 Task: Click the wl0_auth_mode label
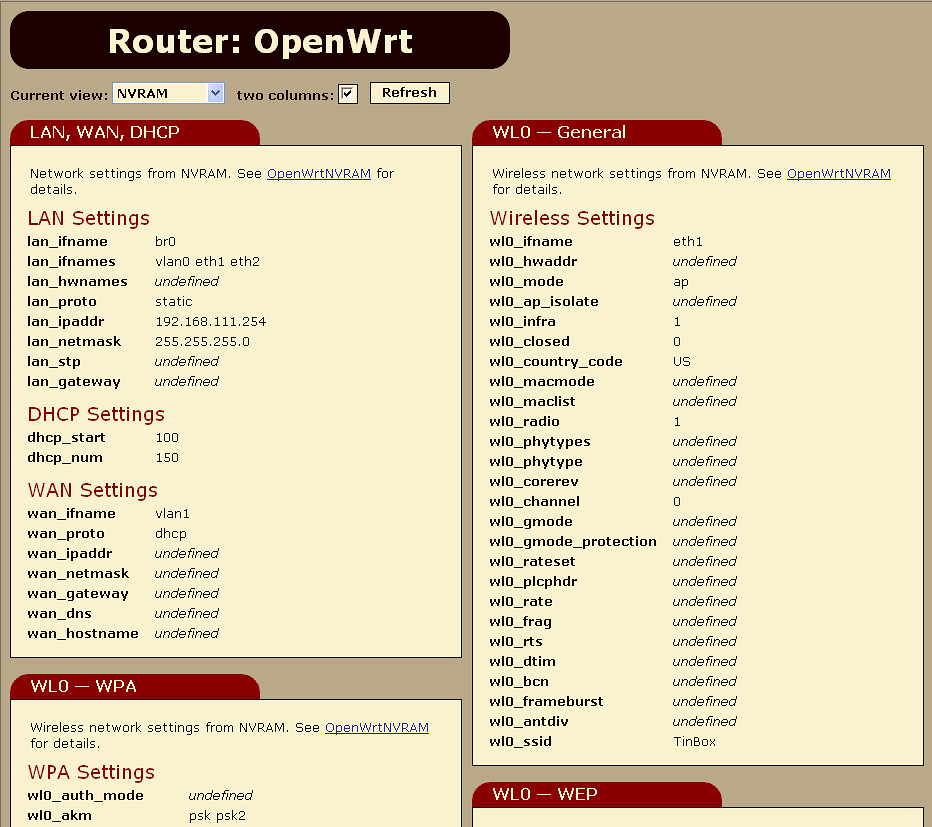pos(86,796)
